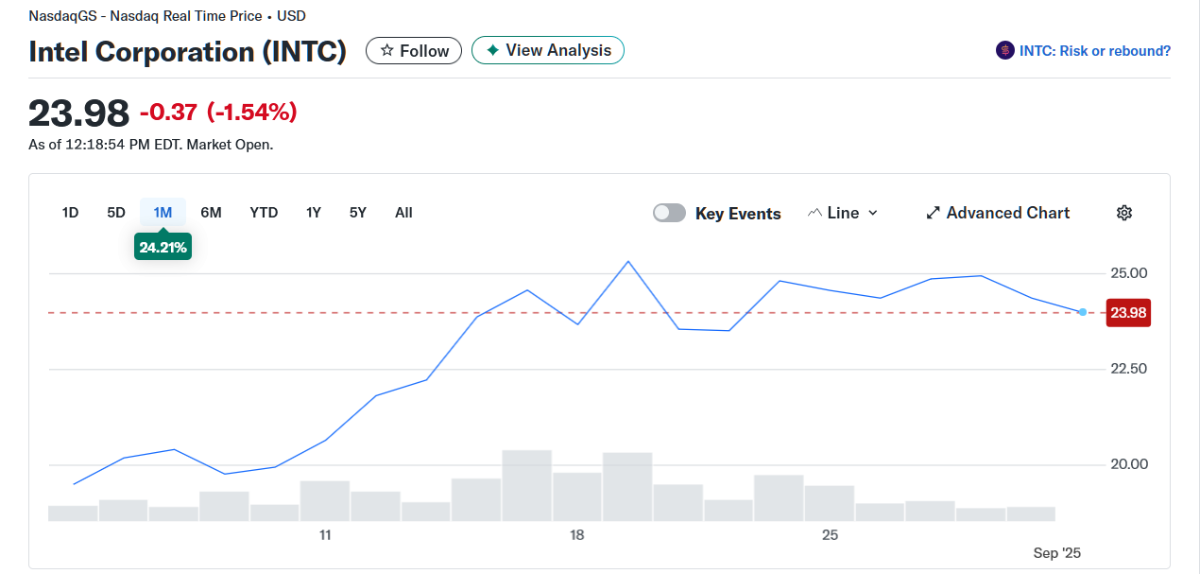Screen dimensions: 1200x574
Task: Click the red 23.98 price label
Action: click(1128, 314)
